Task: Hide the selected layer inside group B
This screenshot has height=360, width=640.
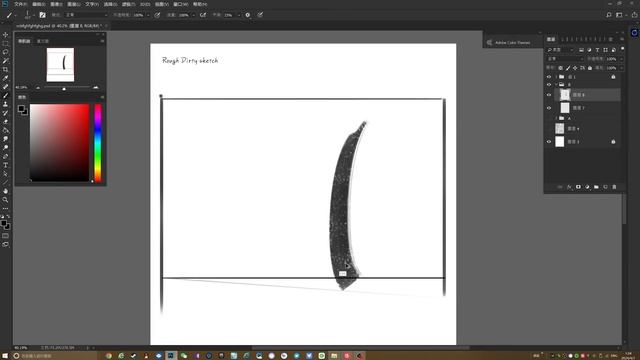Action: [x=549, y=95]
